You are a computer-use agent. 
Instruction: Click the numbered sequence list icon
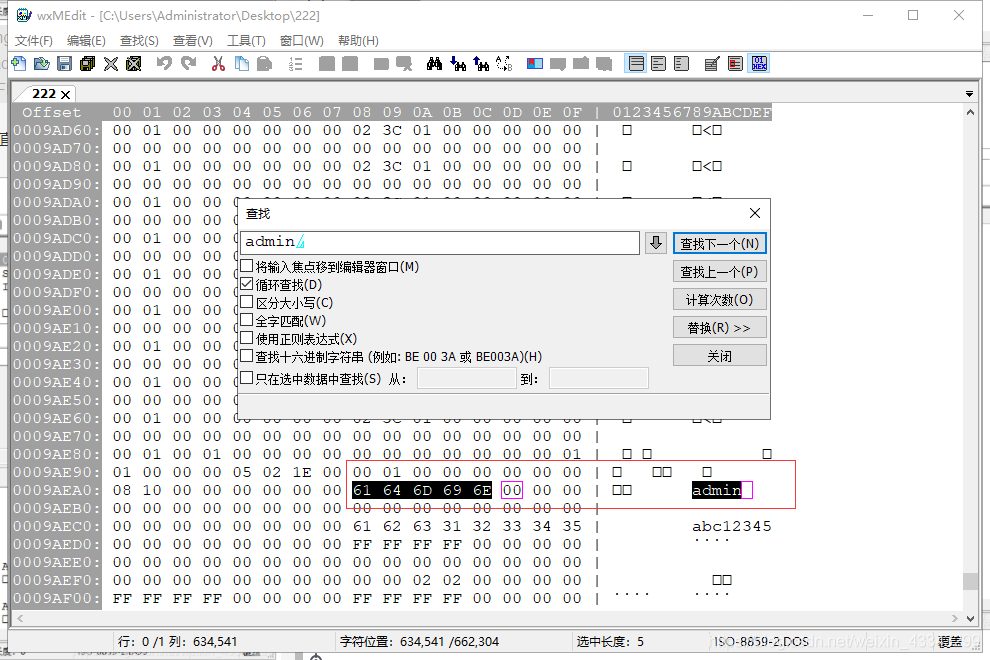click(295, 64)
